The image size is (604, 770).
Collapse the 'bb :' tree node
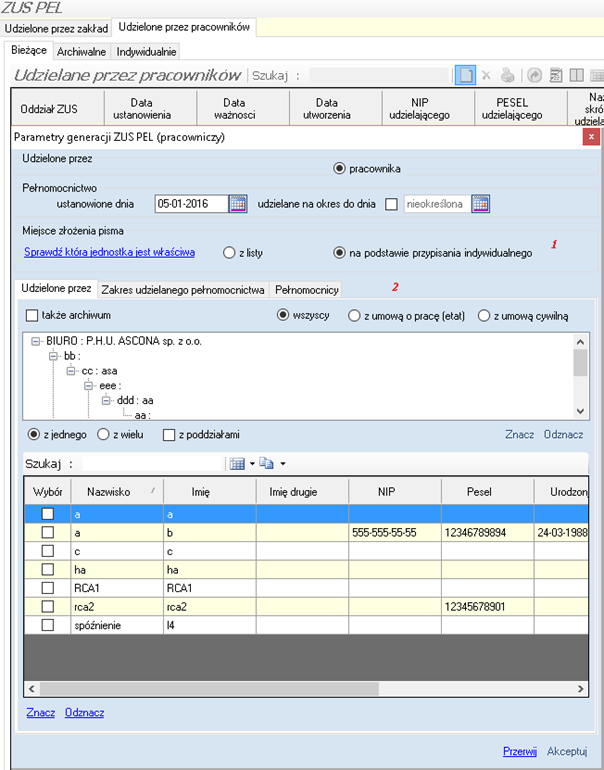(x=53, y=356)
